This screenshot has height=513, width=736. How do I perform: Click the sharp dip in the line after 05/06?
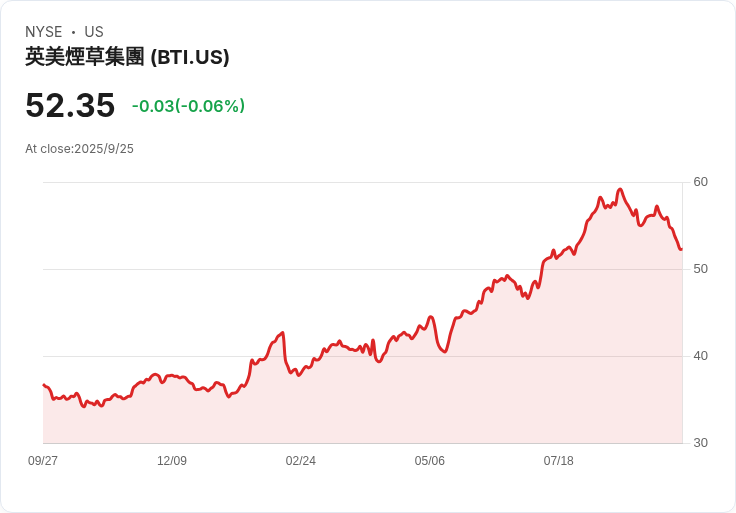[x=444, y=351]
